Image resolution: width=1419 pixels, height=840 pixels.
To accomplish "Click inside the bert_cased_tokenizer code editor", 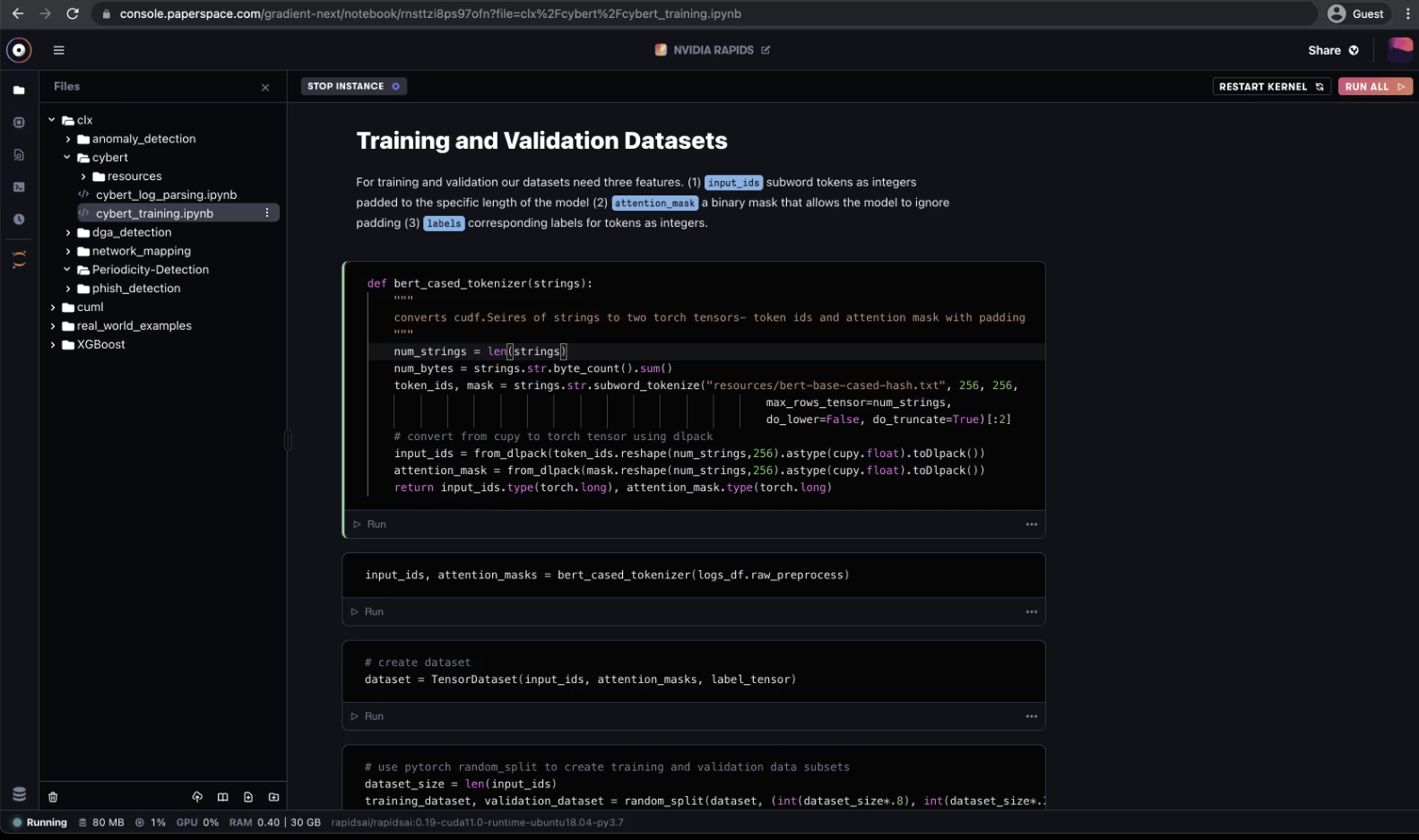I will coord(694,385).
